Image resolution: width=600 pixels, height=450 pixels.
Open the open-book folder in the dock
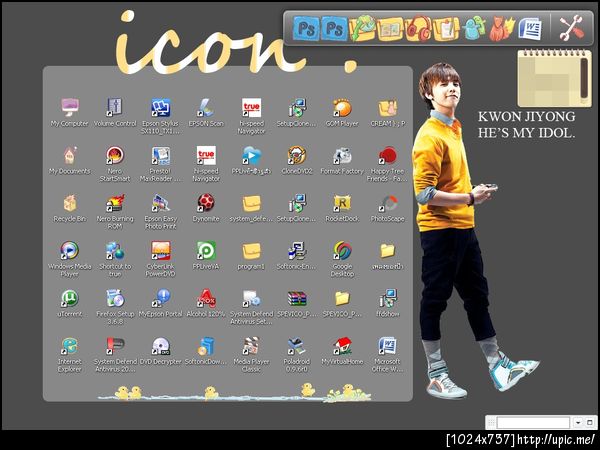tap(390, 28)
